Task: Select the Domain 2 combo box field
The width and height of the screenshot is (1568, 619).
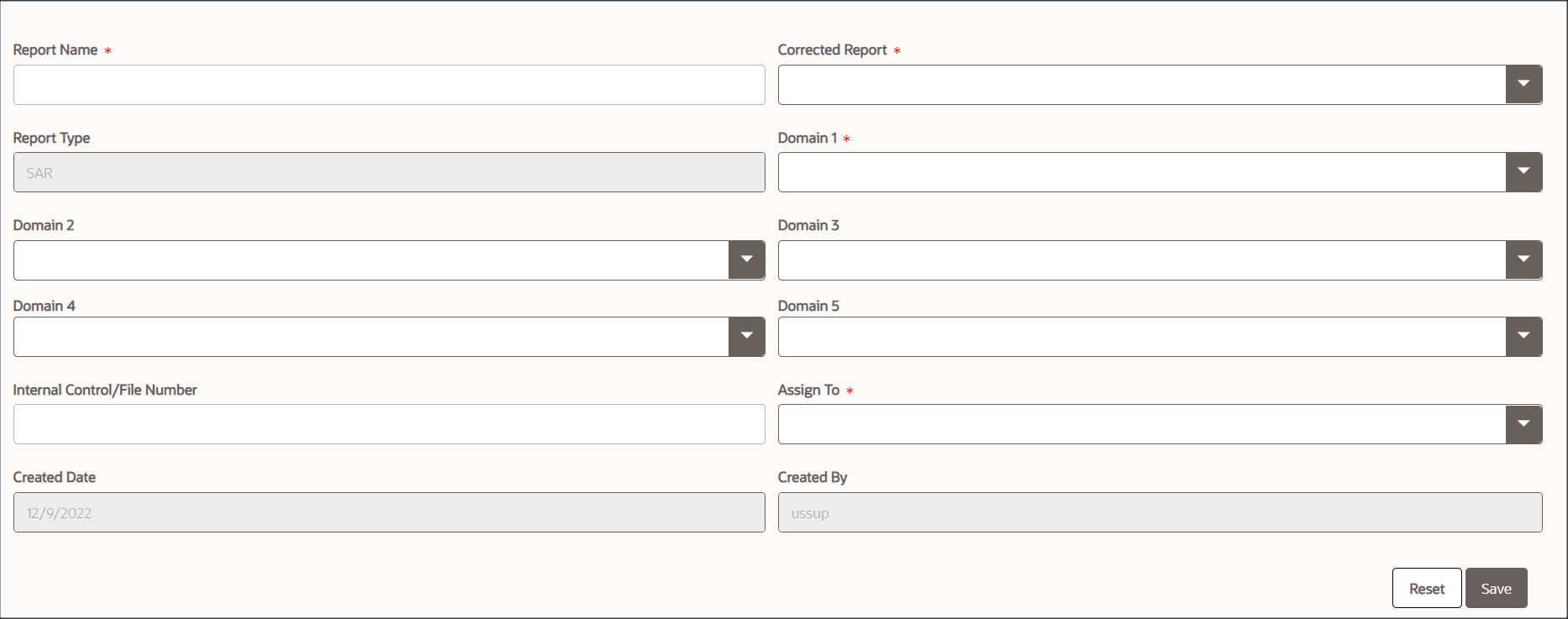Action: [371, 260]
